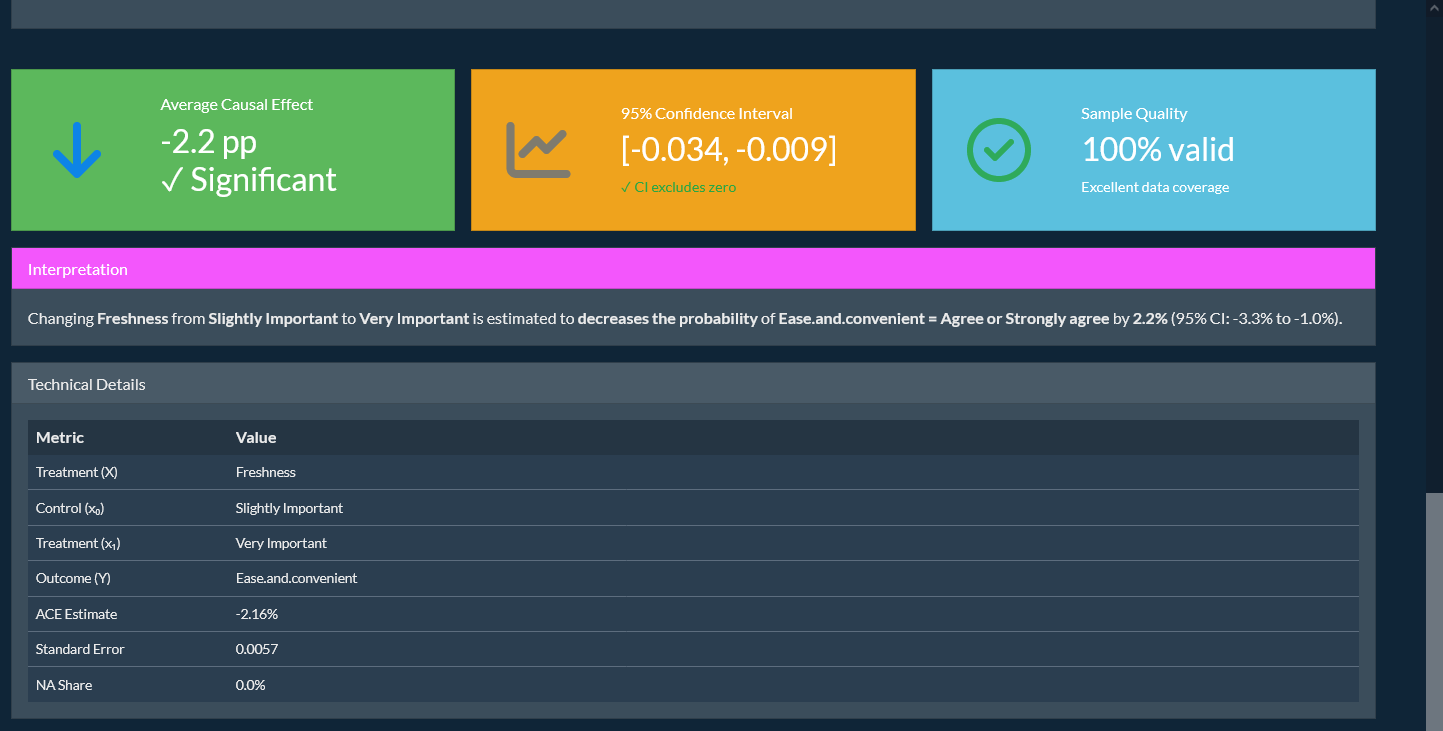Click the Average Causal Effect label
The height and width of the screenshot is (731, 1443).
click(x=237, y=104)
